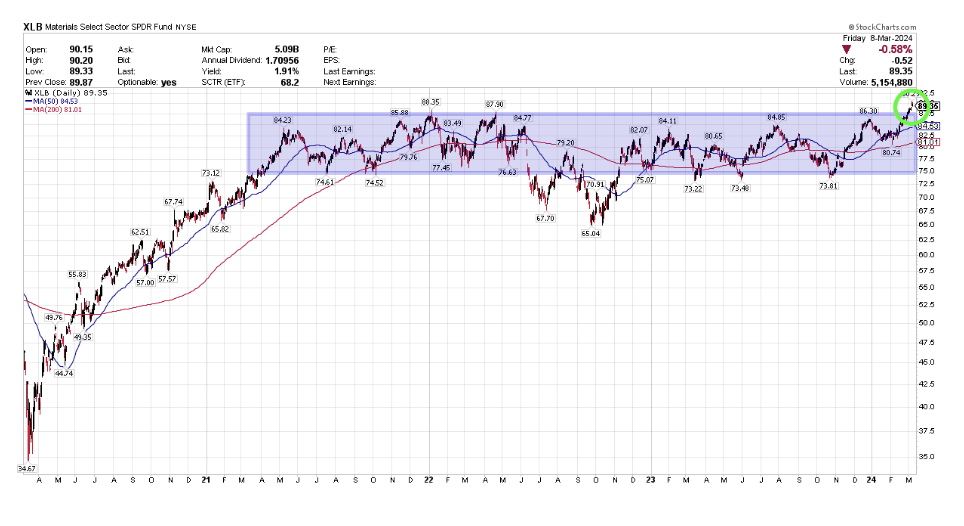The width and height of the screenshot is (964, 526).
Task: Click the 80.74 price label
Action: coord(891,152)
